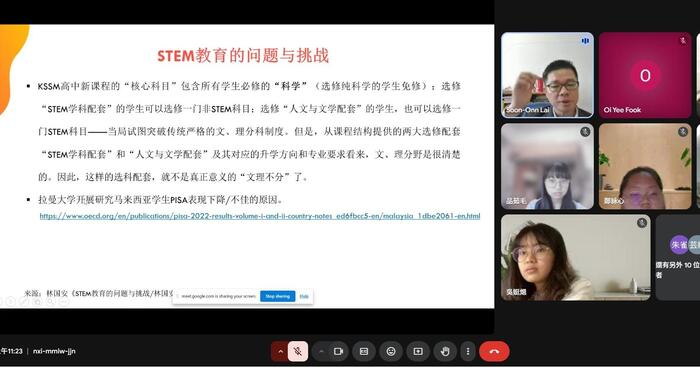
Task: Click the 11:23 clock in the call bar
Action: pyautogui.click(x=12, y=351)
